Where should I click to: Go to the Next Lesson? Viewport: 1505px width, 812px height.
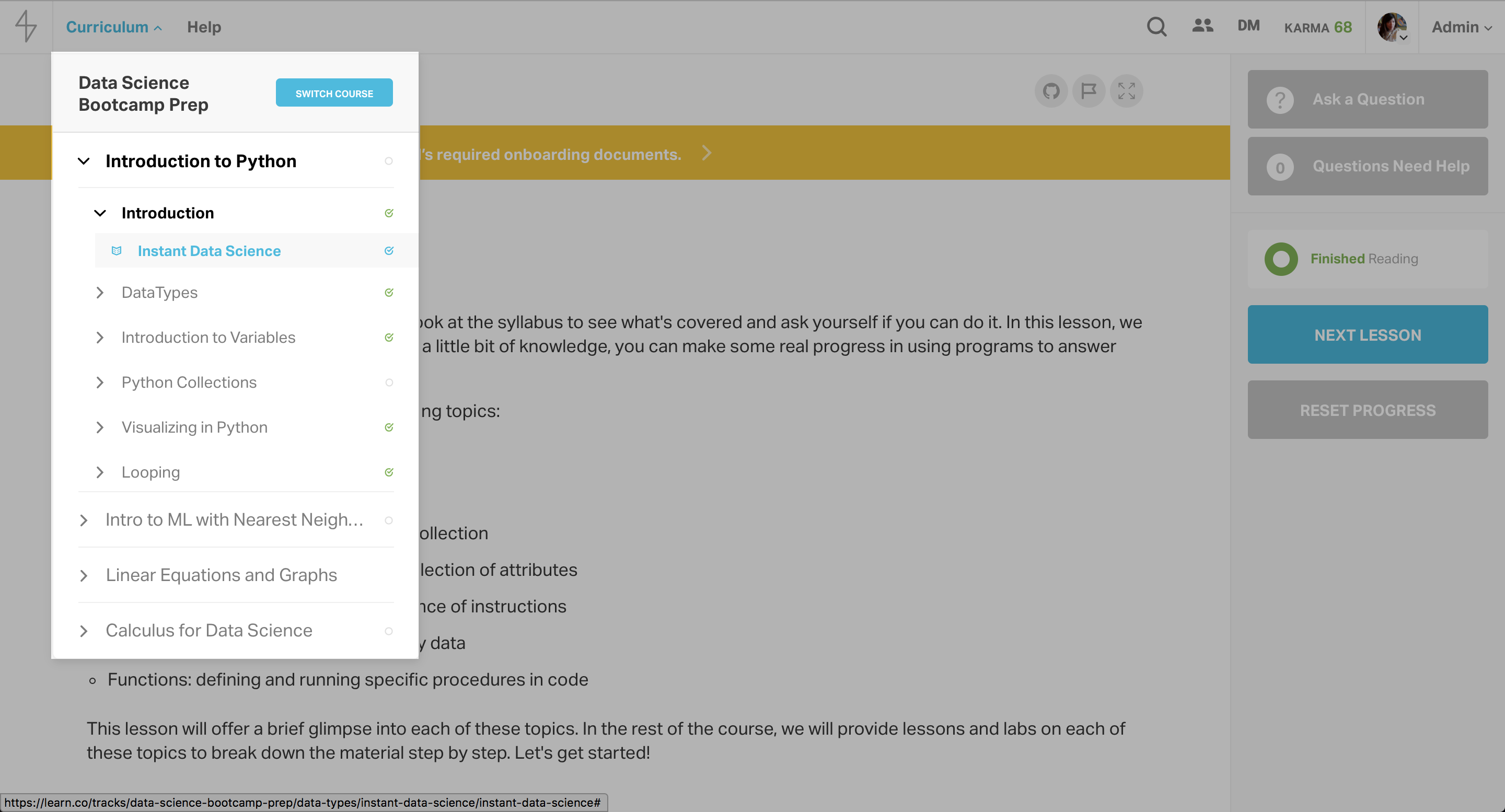pos(1368,335)
